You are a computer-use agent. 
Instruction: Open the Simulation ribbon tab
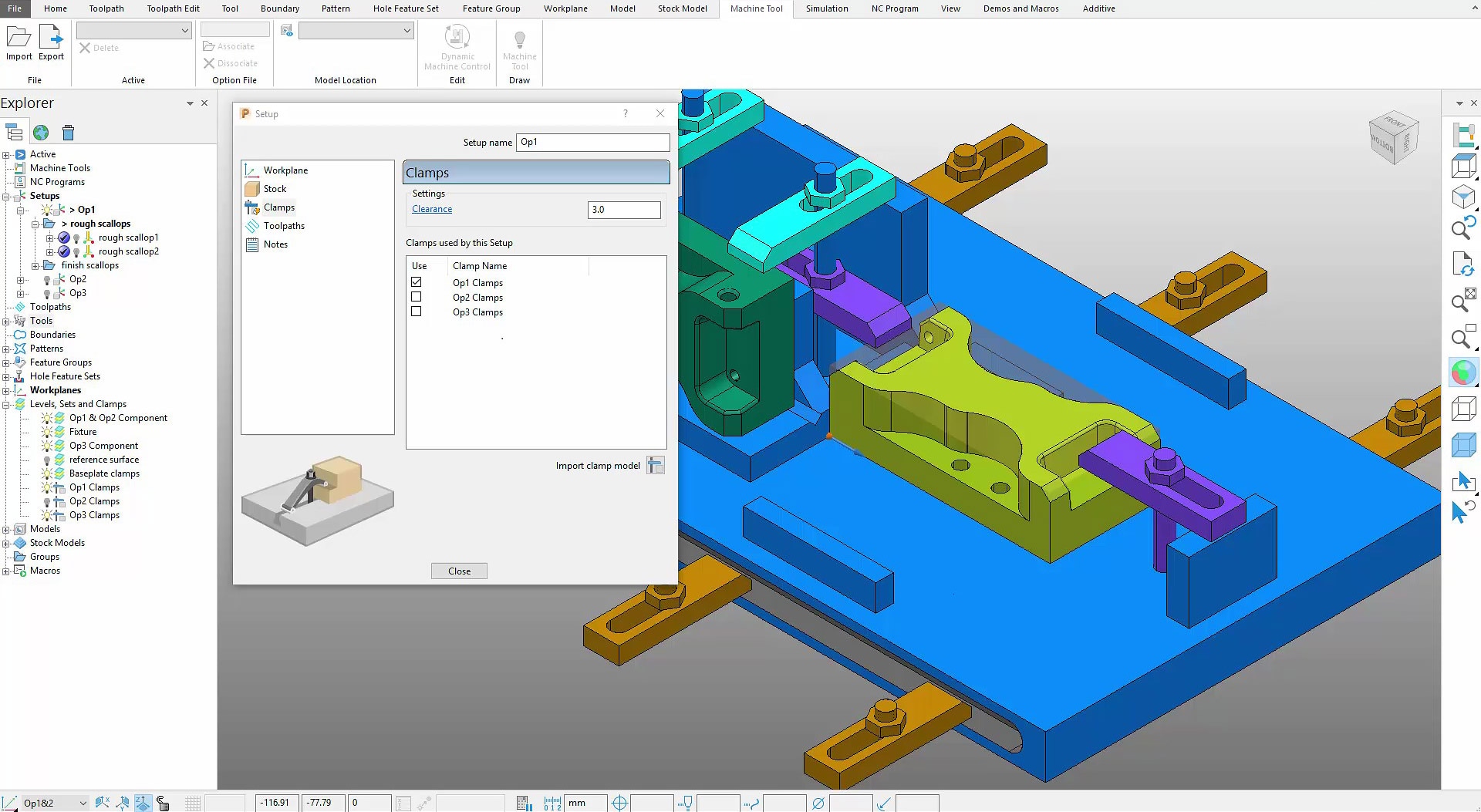[826, 8]
